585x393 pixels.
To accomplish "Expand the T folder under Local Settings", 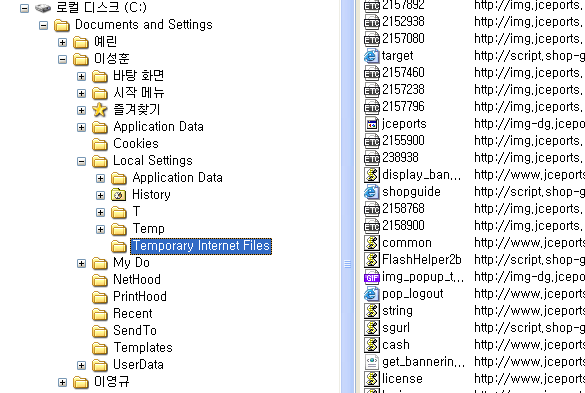I will (100, 212).
